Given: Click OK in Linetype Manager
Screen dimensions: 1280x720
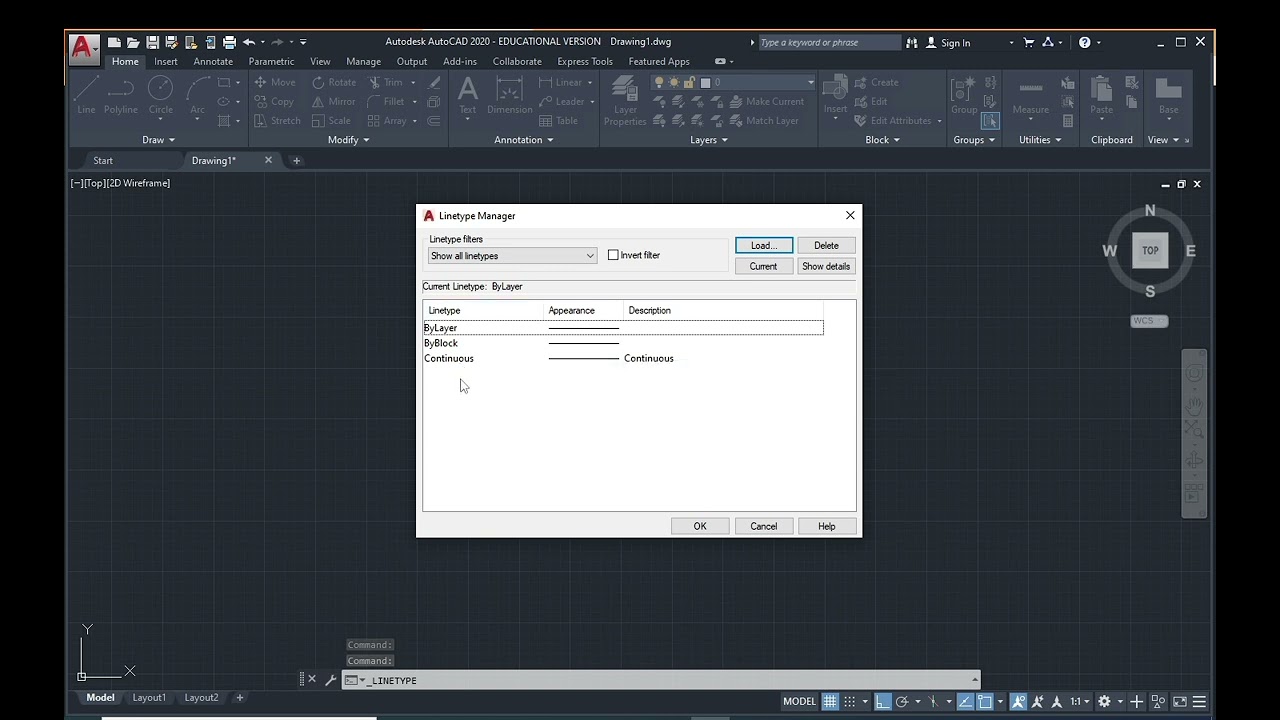Looking at the screenshot, I should pos(700,526).
